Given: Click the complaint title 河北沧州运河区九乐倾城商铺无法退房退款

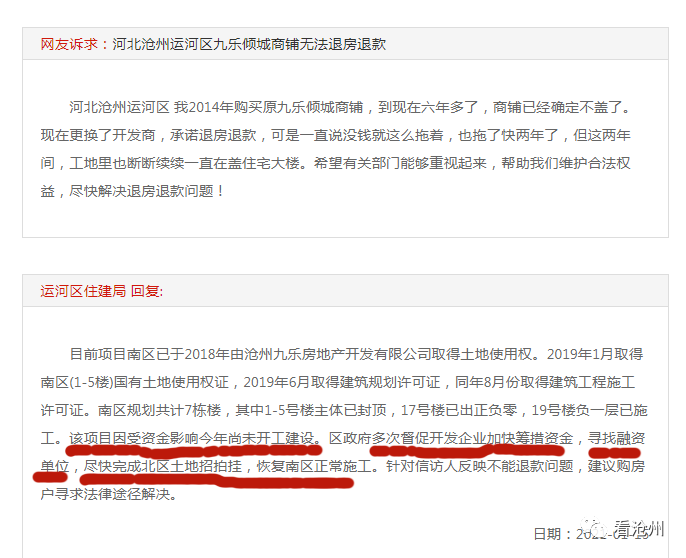Looking at the screenshot, I should click(x=249, y=44).
